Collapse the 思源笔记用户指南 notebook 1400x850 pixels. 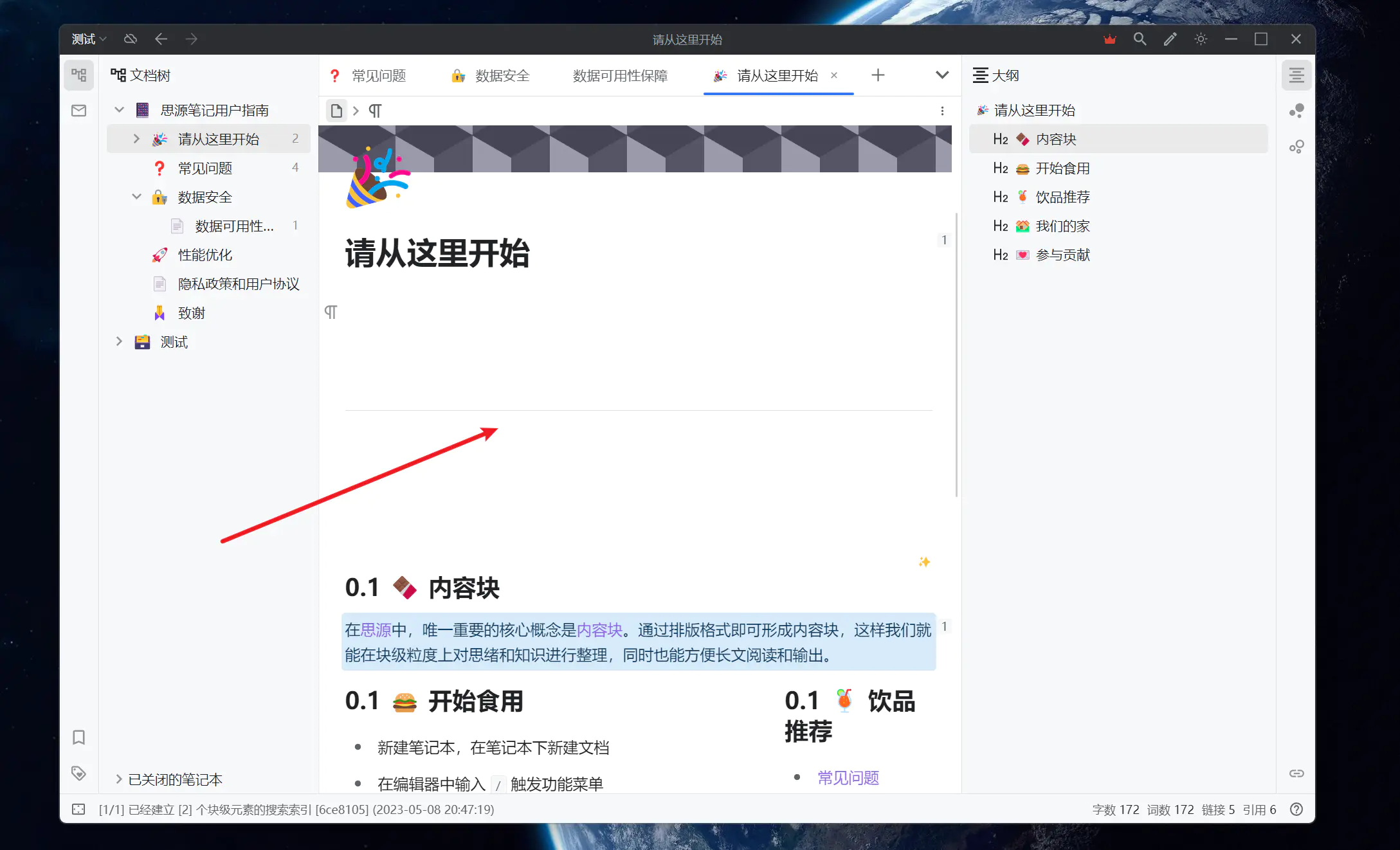119,110
